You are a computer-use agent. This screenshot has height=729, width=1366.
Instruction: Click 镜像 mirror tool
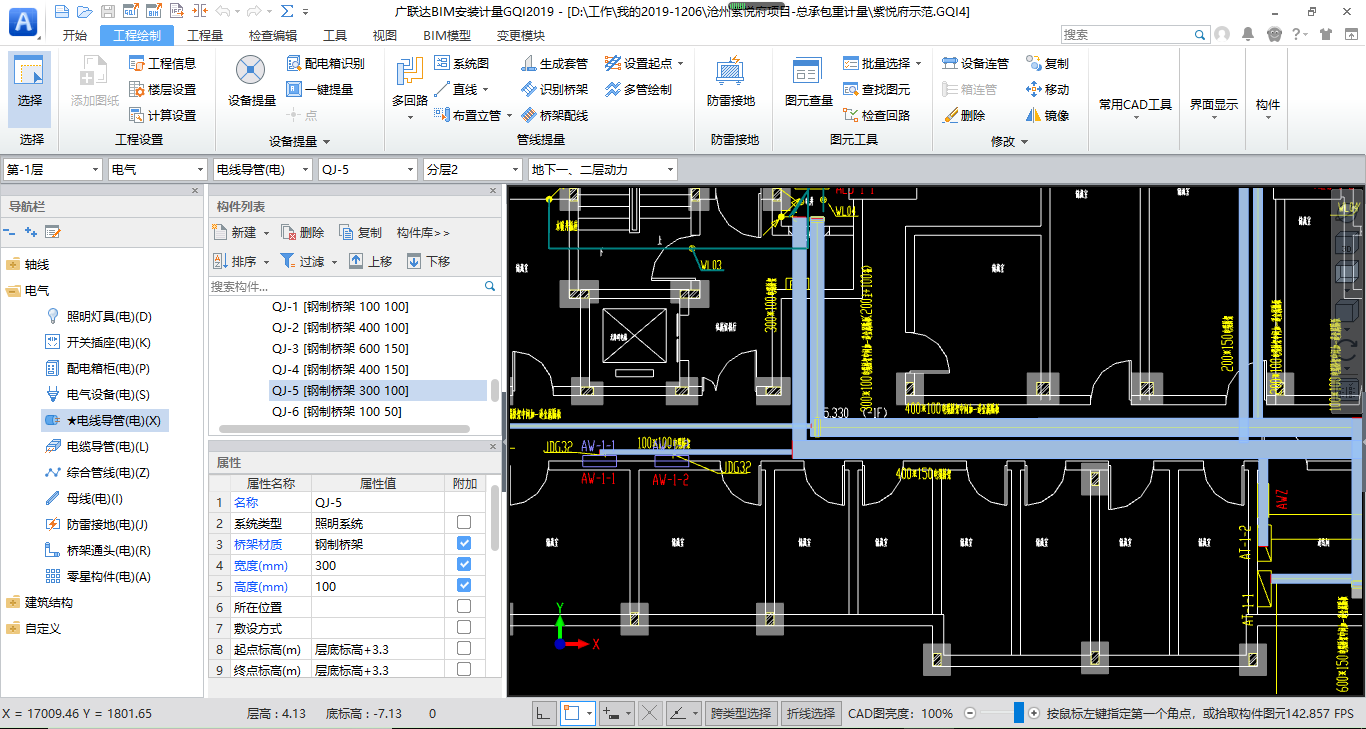point(1048,115)
